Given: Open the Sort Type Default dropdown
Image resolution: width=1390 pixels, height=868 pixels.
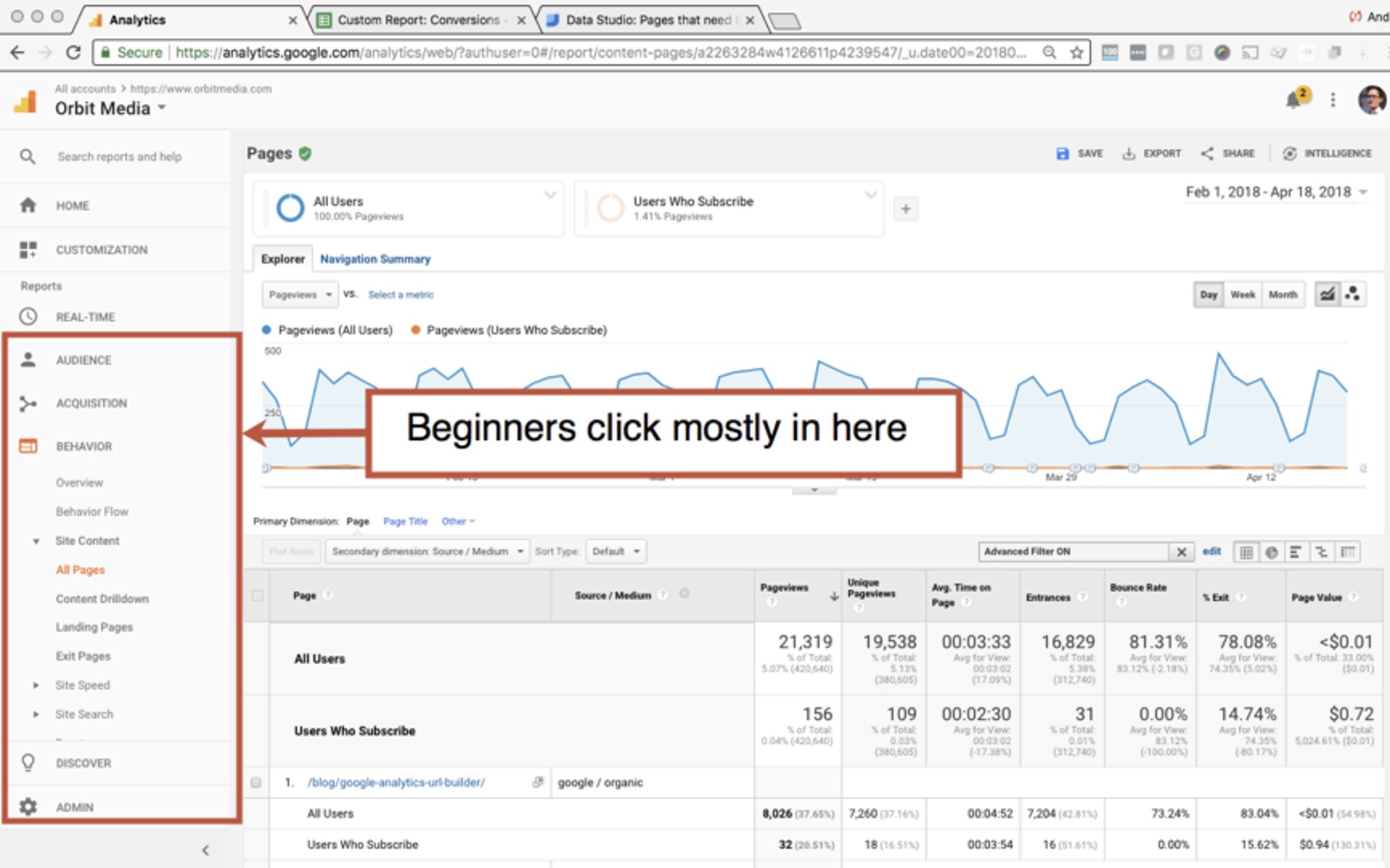Looking at the screenshot, I should point(615,551).
